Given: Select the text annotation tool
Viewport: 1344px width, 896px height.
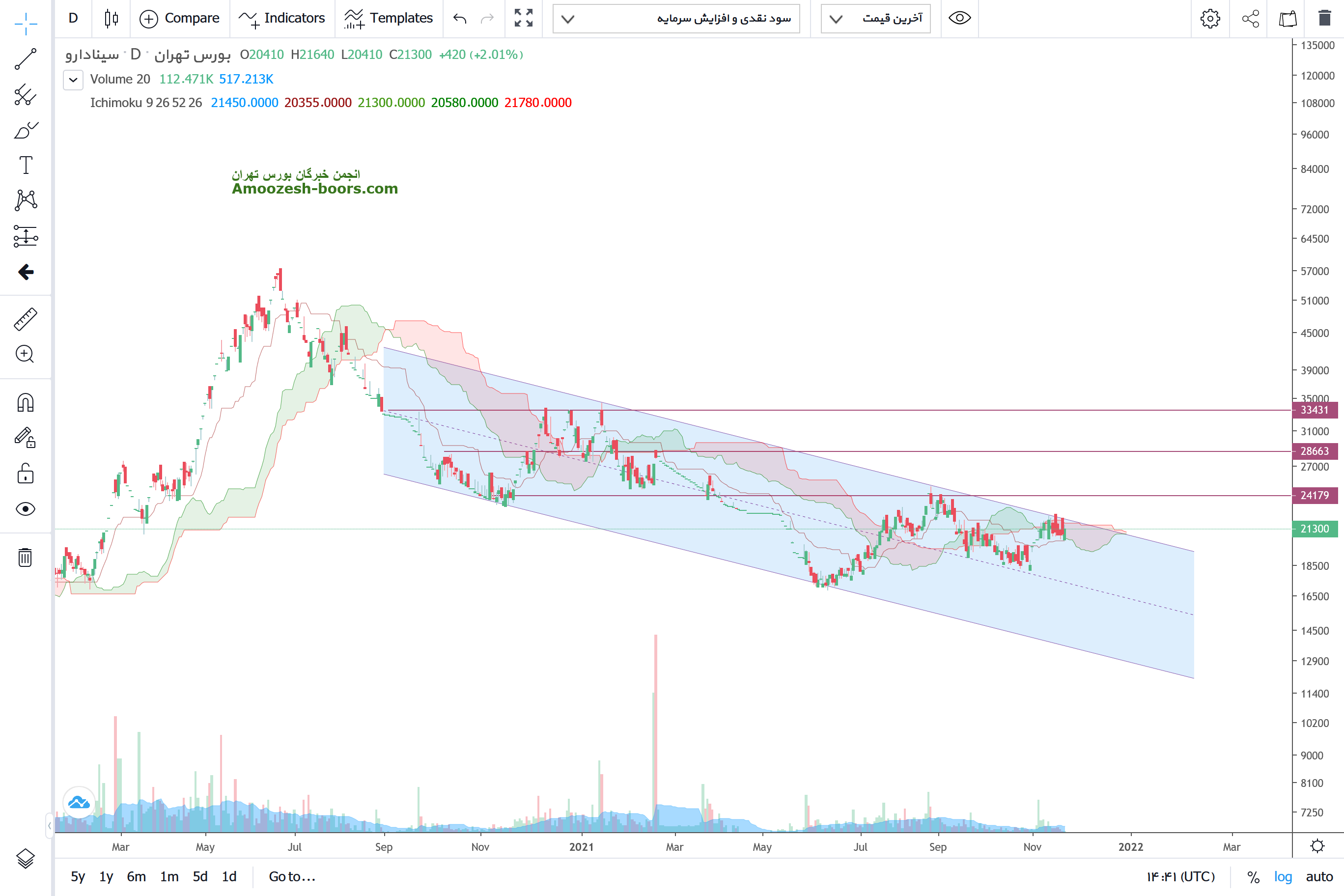Looking at the screenshot, I should point(26,165).
